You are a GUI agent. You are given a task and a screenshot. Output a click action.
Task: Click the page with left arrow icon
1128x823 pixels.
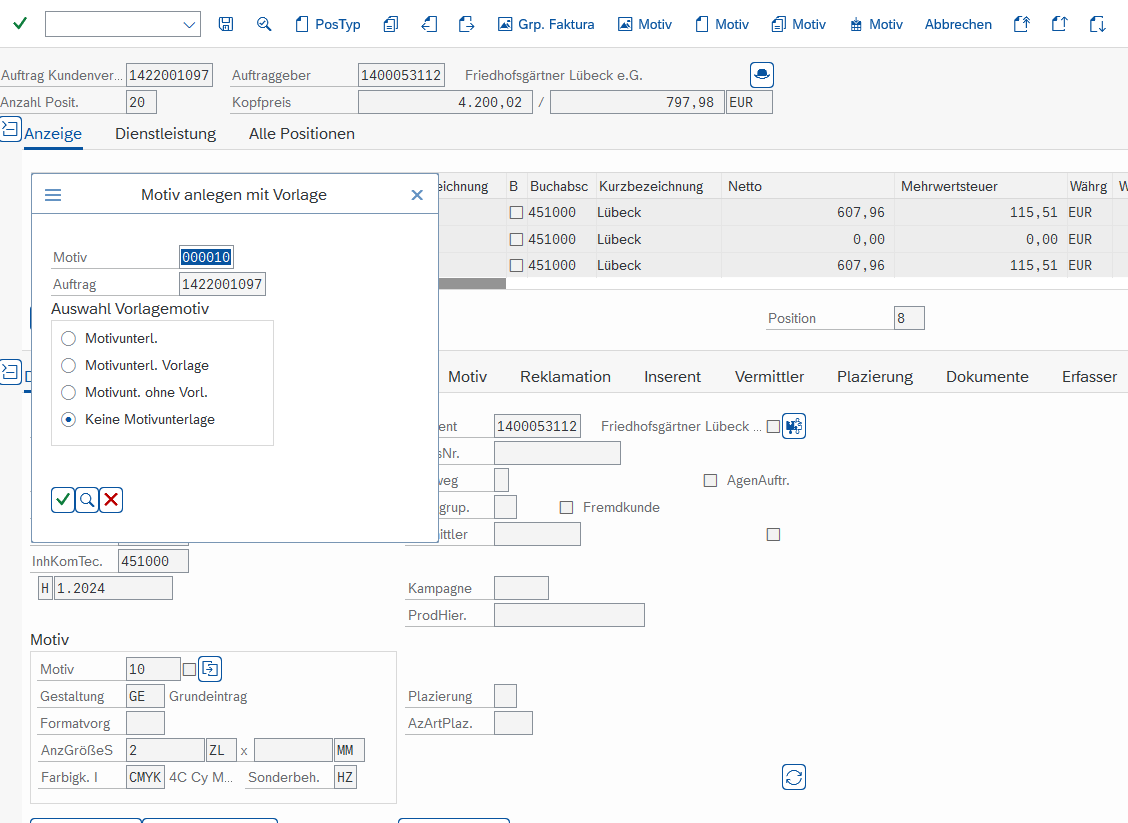coord(429,24)
